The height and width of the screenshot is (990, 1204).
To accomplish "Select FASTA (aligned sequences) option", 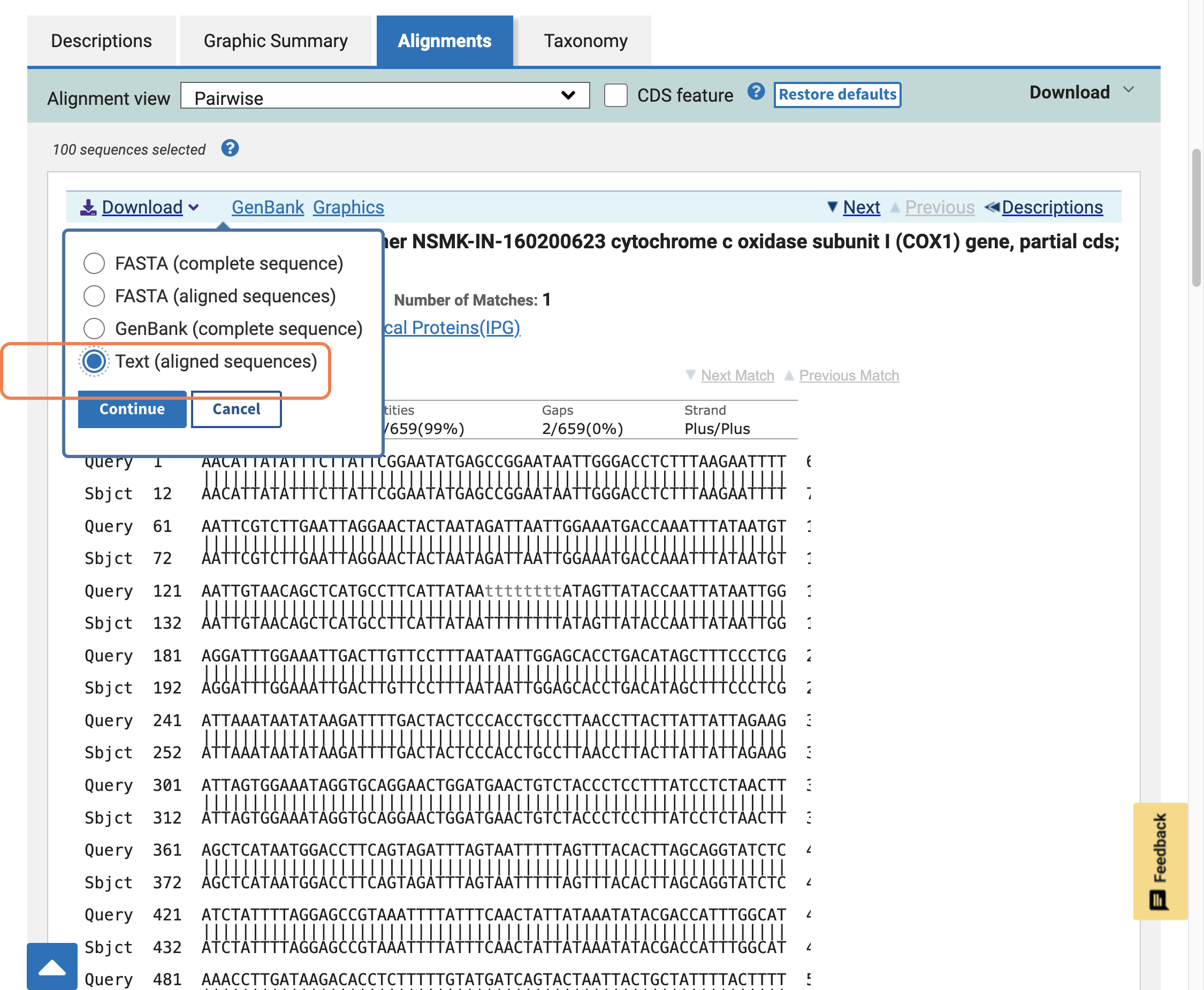I will coord(94,296).
